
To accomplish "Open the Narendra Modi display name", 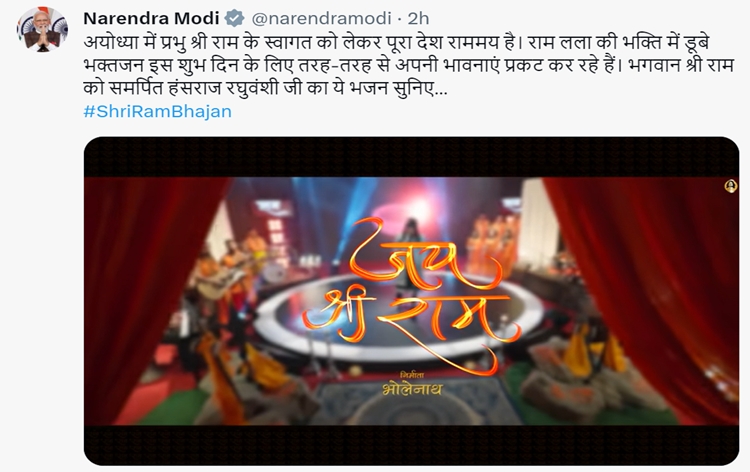I will point(151,19).
